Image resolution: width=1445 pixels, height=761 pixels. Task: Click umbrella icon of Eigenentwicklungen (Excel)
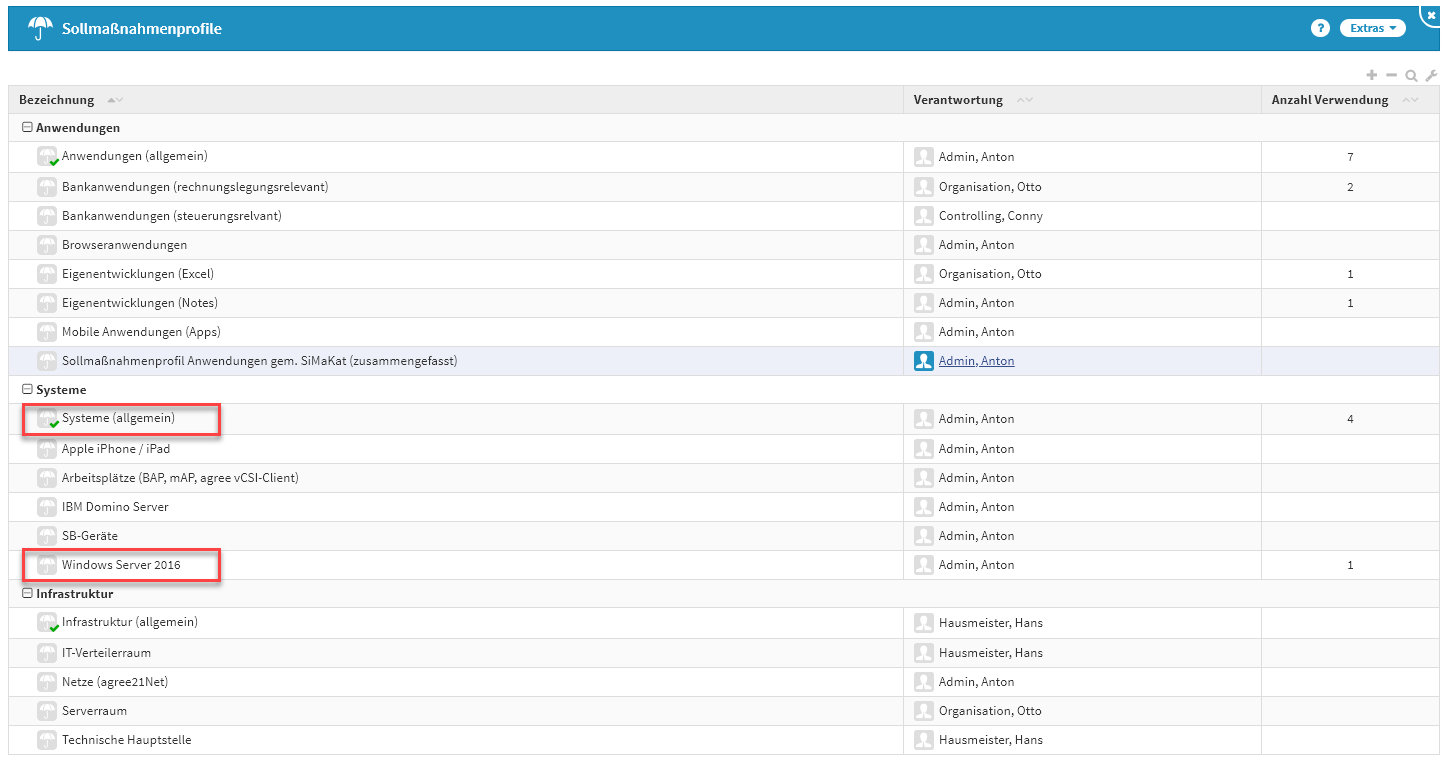pyautogui.click(x=47, y=274)
